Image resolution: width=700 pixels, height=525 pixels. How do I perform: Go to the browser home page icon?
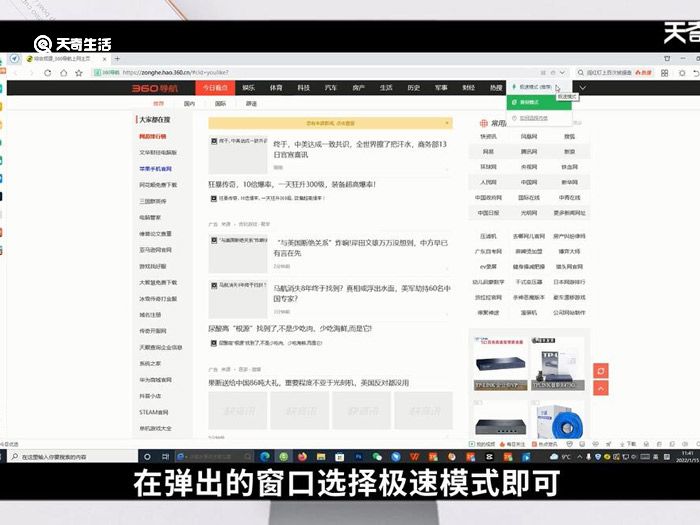[x=63, y=73]
